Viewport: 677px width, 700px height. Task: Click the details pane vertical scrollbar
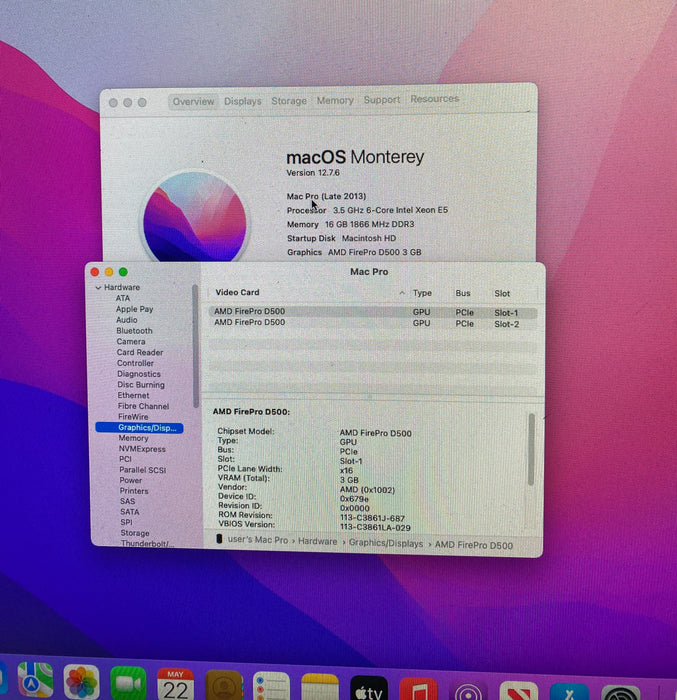[x=531, y=449]
